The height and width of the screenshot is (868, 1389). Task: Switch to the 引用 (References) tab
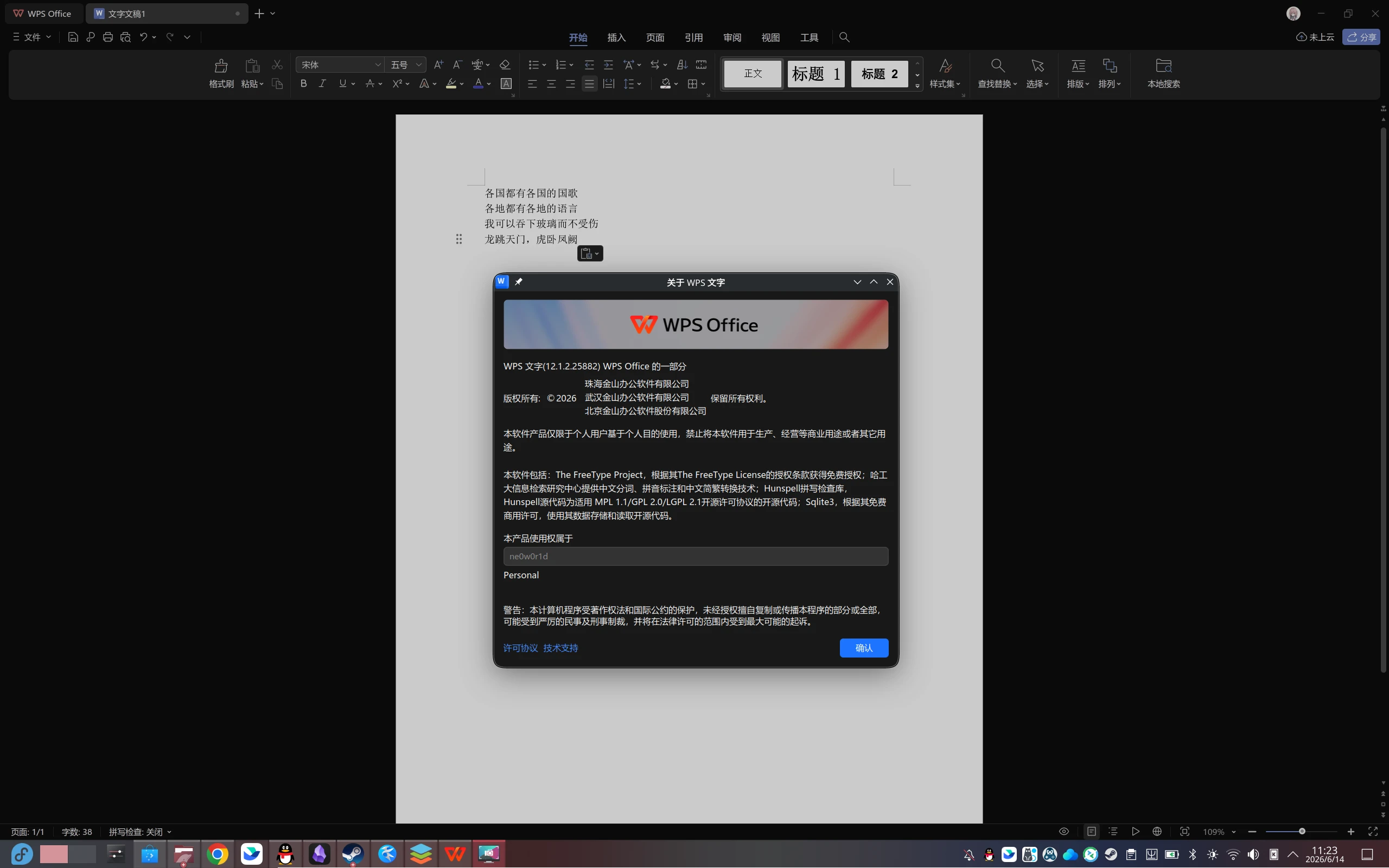[693, 37]
